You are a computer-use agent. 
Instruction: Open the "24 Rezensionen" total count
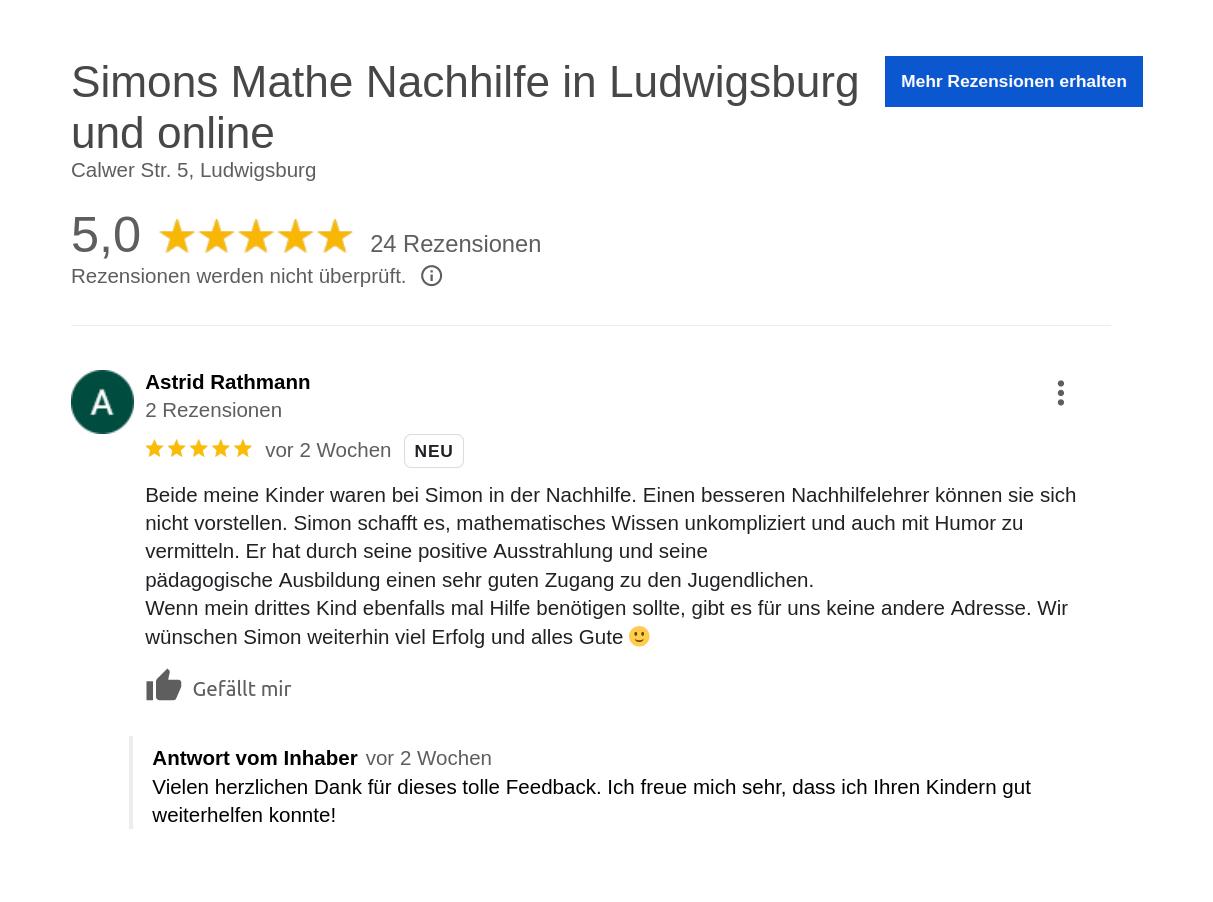coord(455,244)
